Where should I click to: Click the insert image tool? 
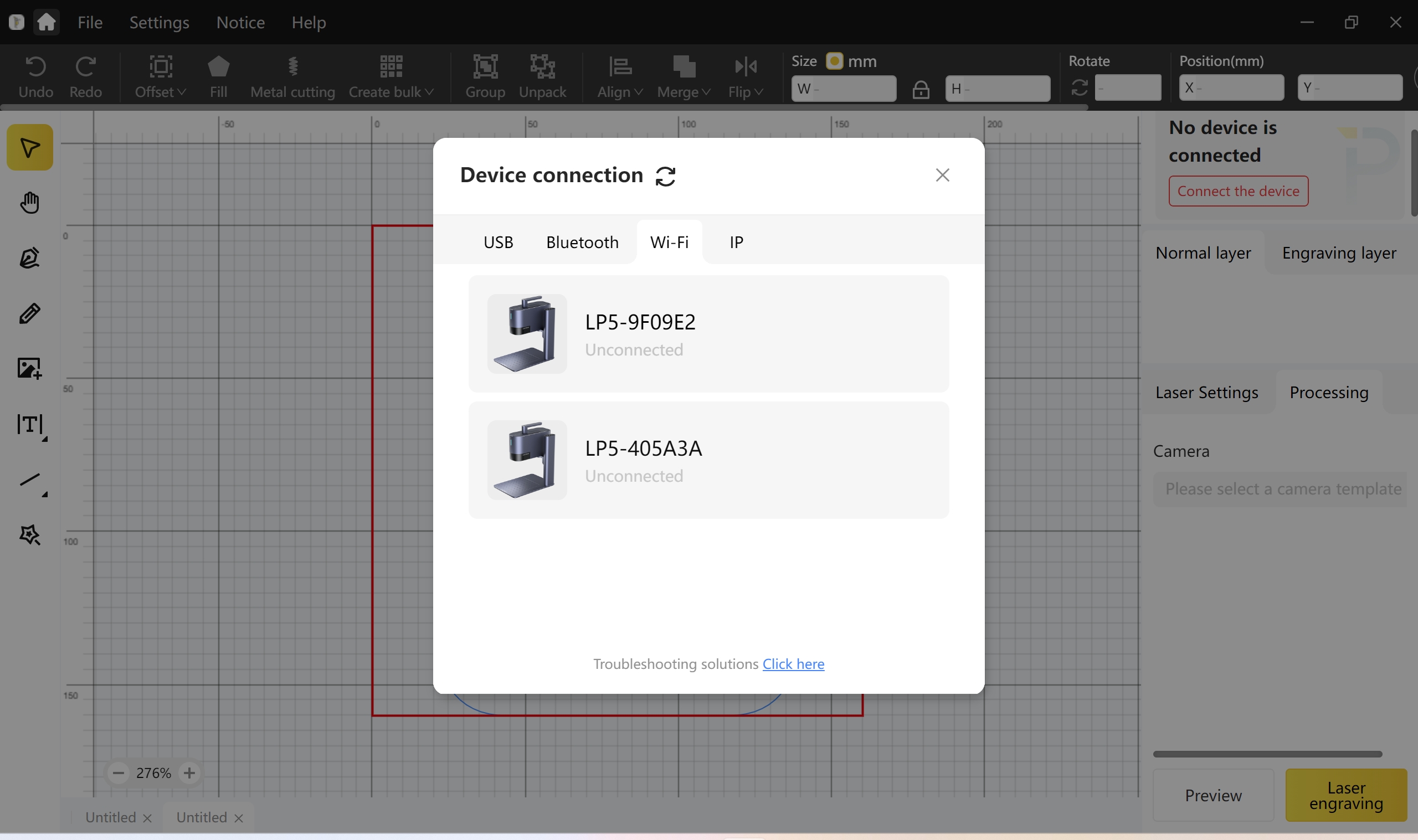tap(29, 368)
